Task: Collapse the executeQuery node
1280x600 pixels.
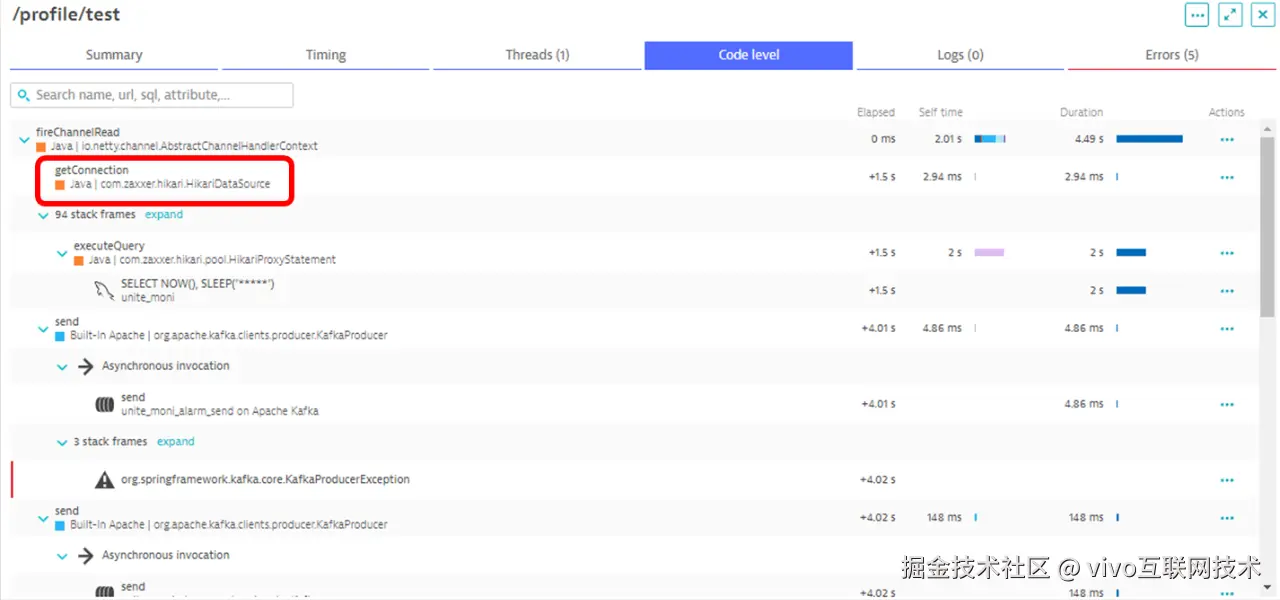Action: 62,254
